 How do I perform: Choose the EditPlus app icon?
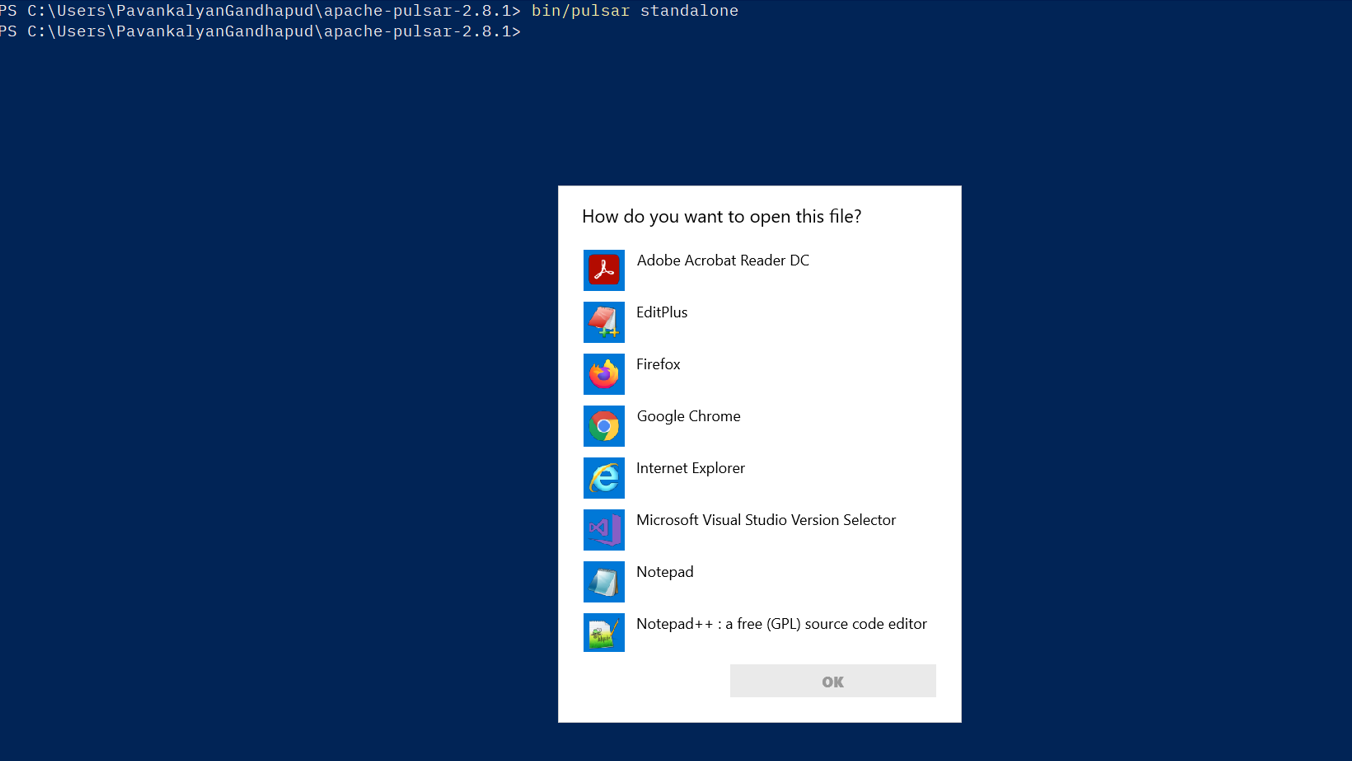point(604,322)
